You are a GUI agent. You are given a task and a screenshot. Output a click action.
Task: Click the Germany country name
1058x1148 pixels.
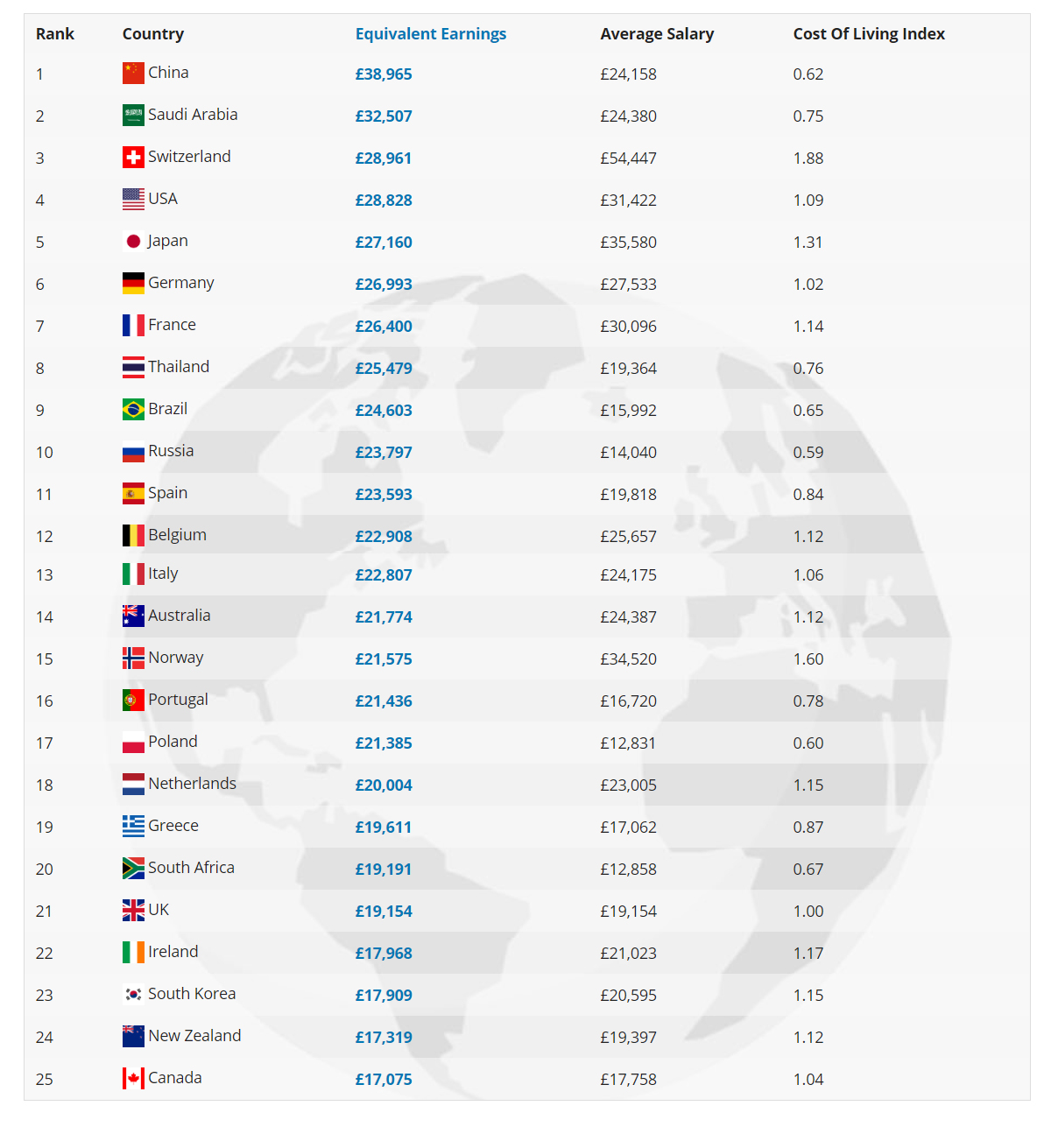(181, 283)
